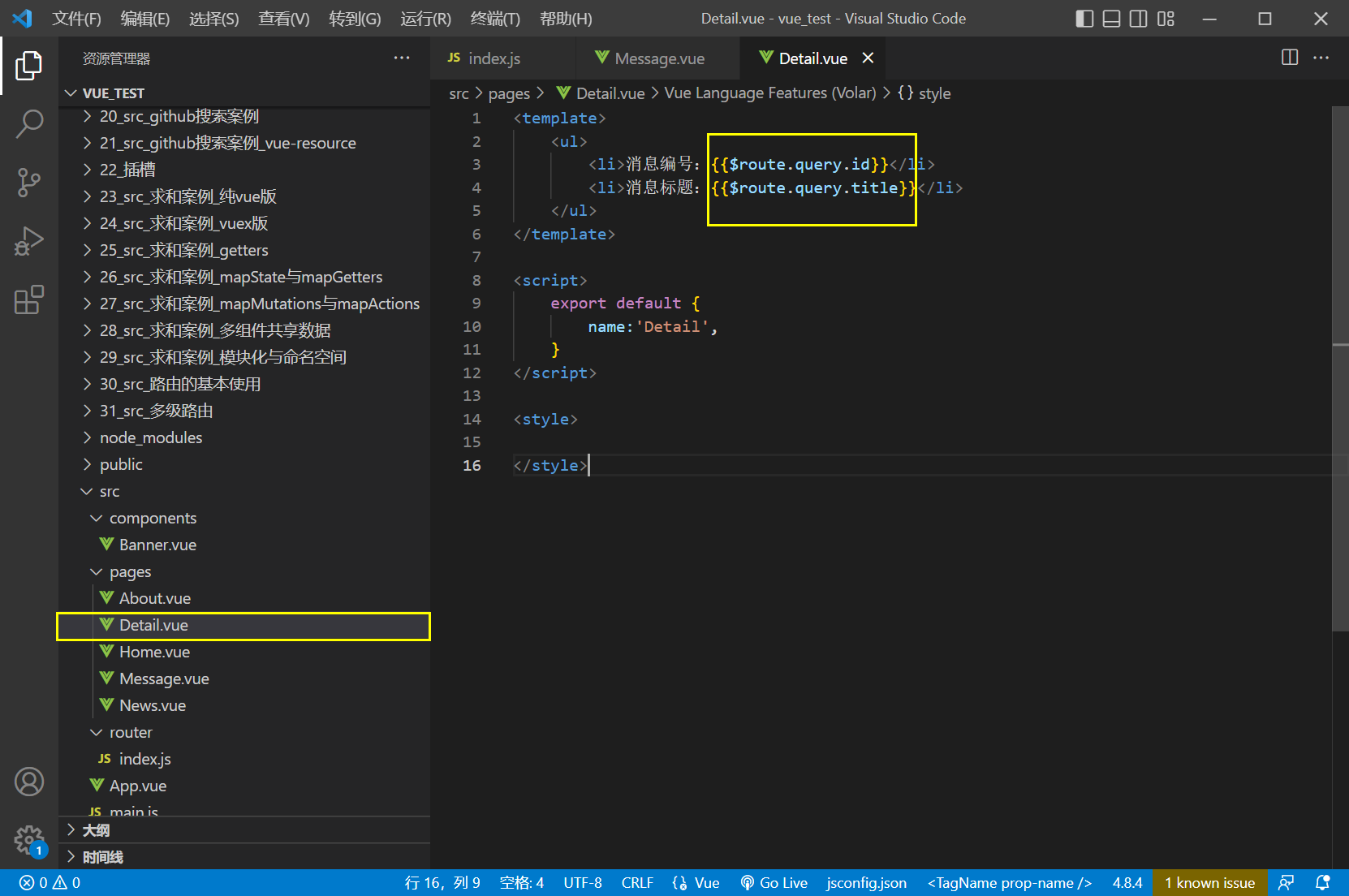Toggle bottom panel layout icon

click(1112, 19)
